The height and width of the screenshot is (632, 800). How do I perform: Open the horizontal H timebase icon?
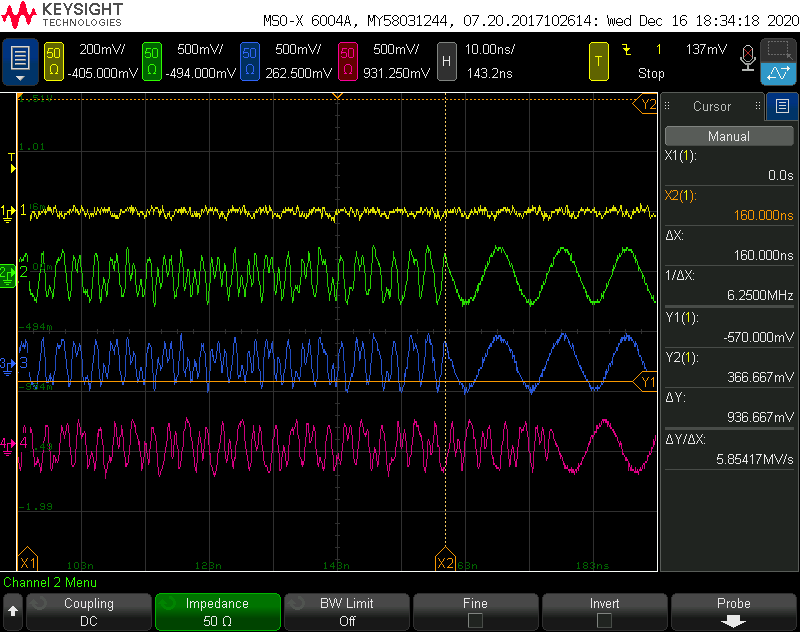tap(446, 61)
